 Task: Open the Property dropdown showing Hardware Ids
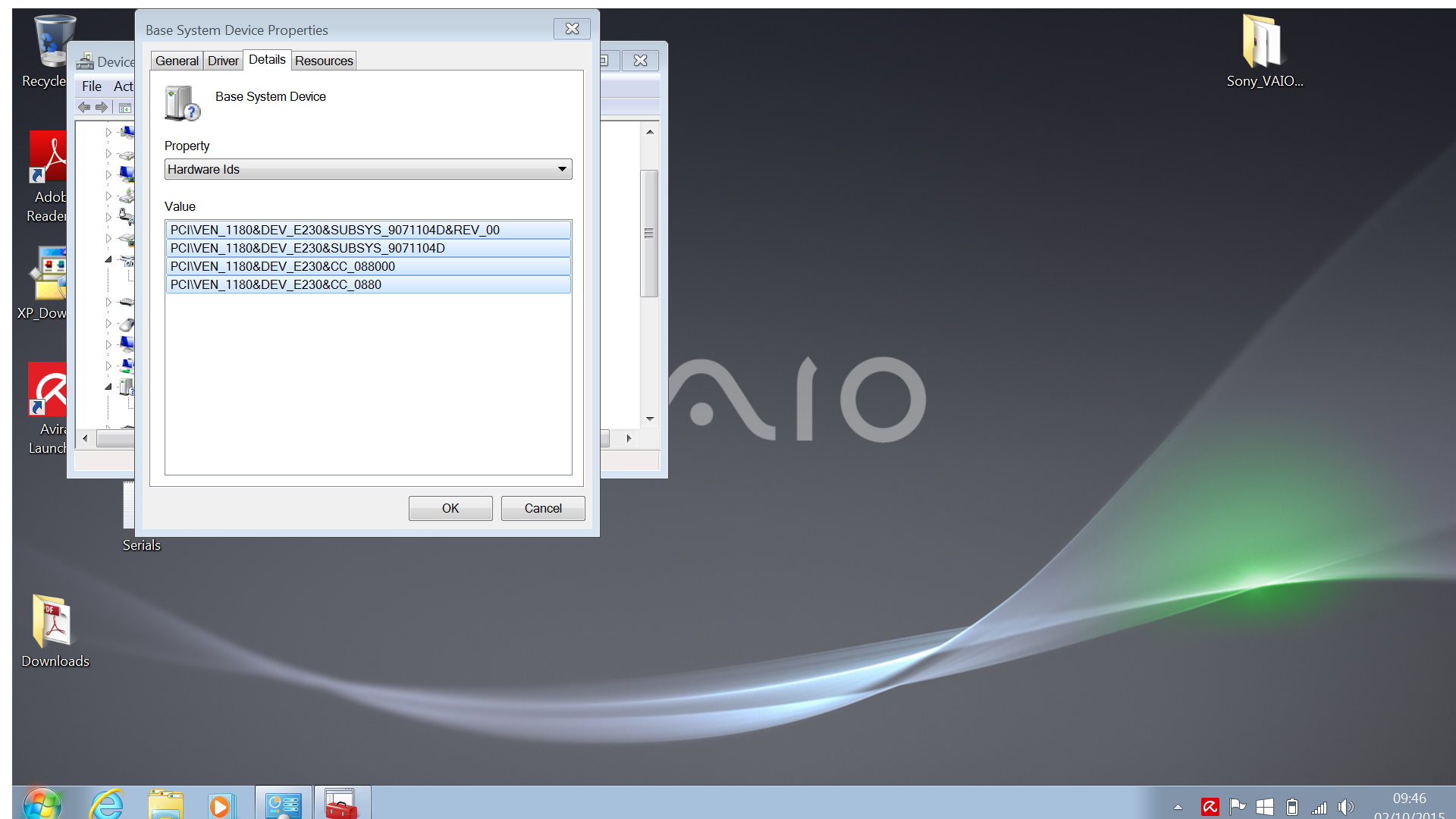(x=368, y=169)
